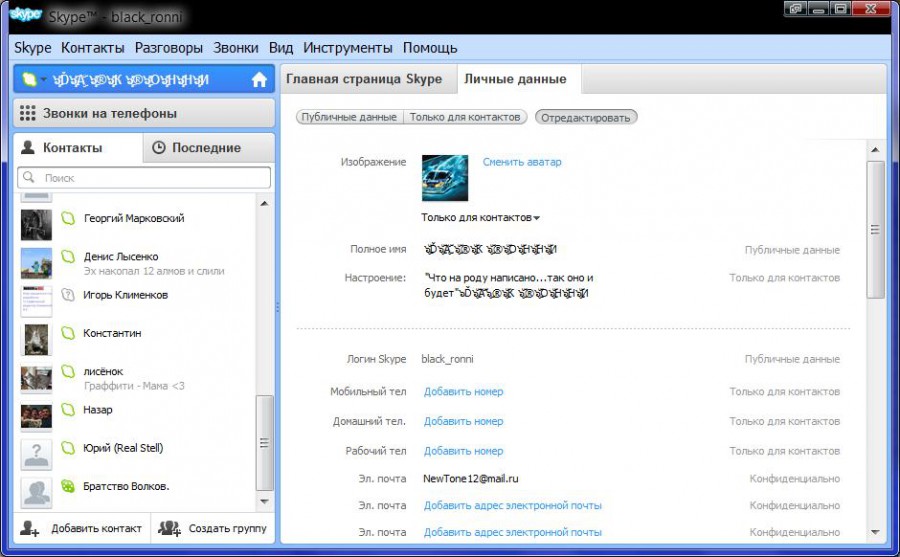Open the Звонки menu

(236, 48)
